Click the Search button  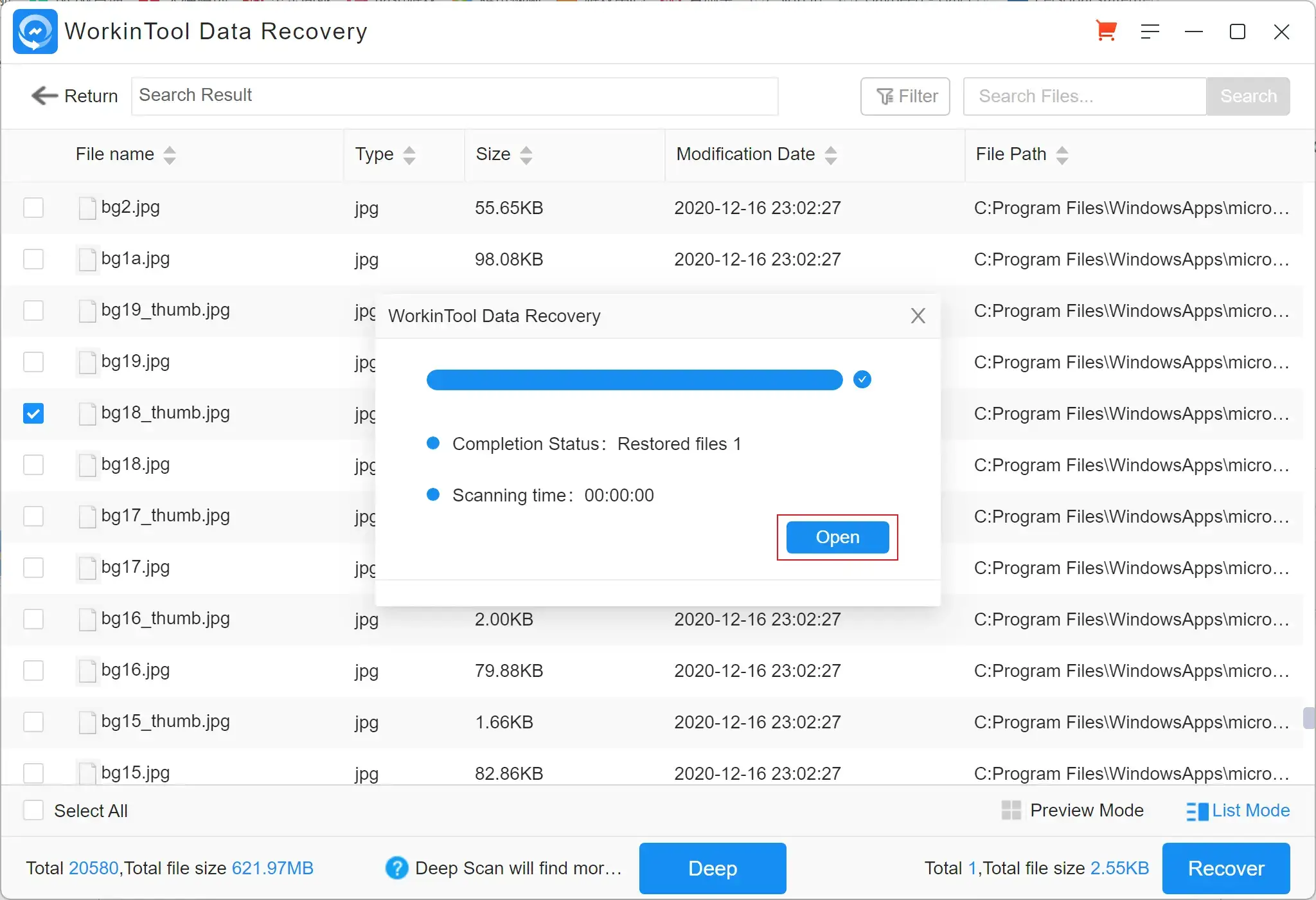(x=1248, y=96)
